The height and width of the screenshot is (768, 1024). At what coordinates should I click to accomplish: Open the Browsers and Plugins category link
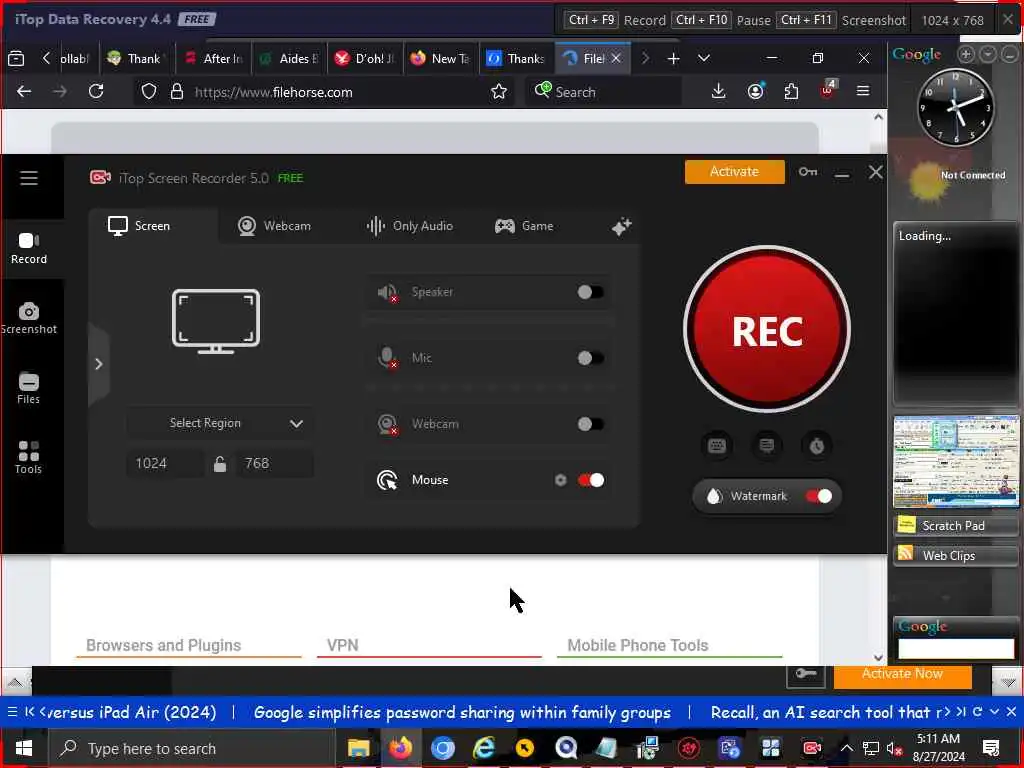coord(163,645)
